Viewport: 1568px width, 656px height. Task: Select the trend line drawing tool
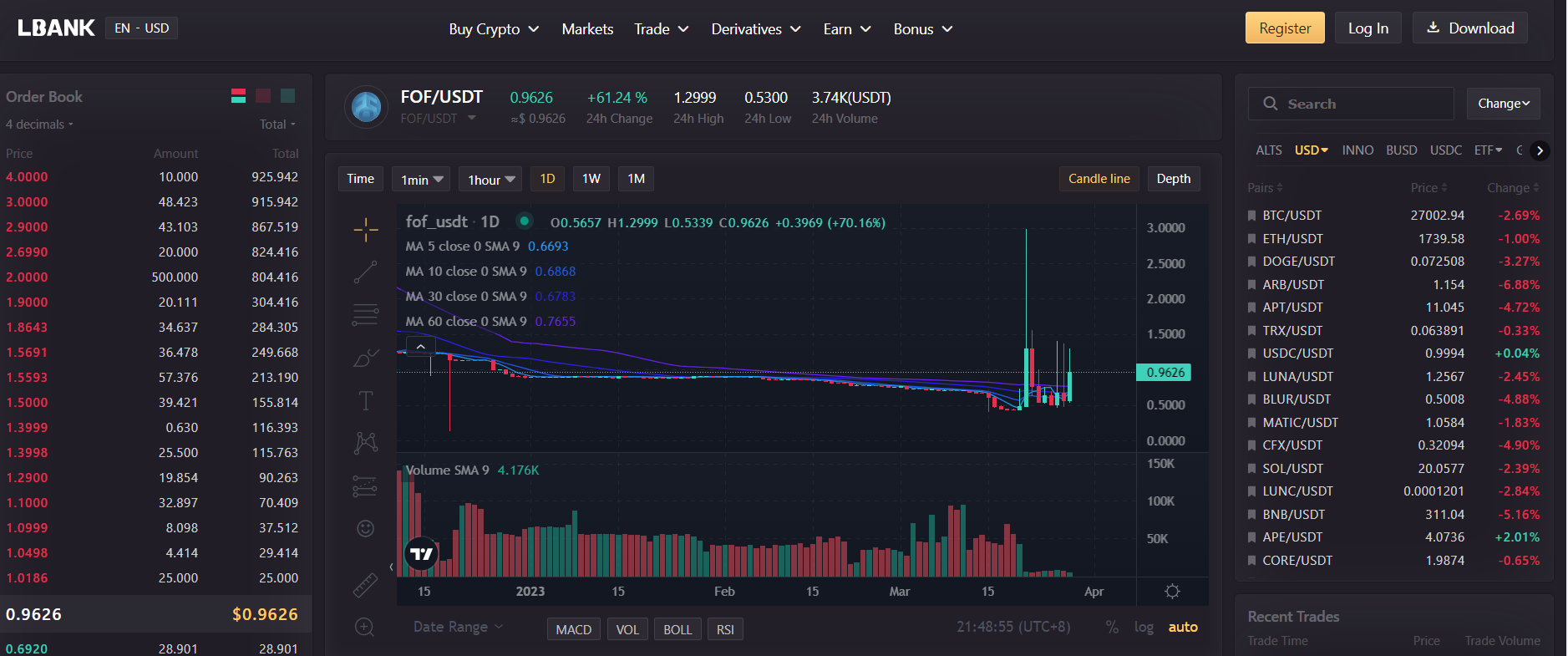pyautogui.click(x=365, y=272)
